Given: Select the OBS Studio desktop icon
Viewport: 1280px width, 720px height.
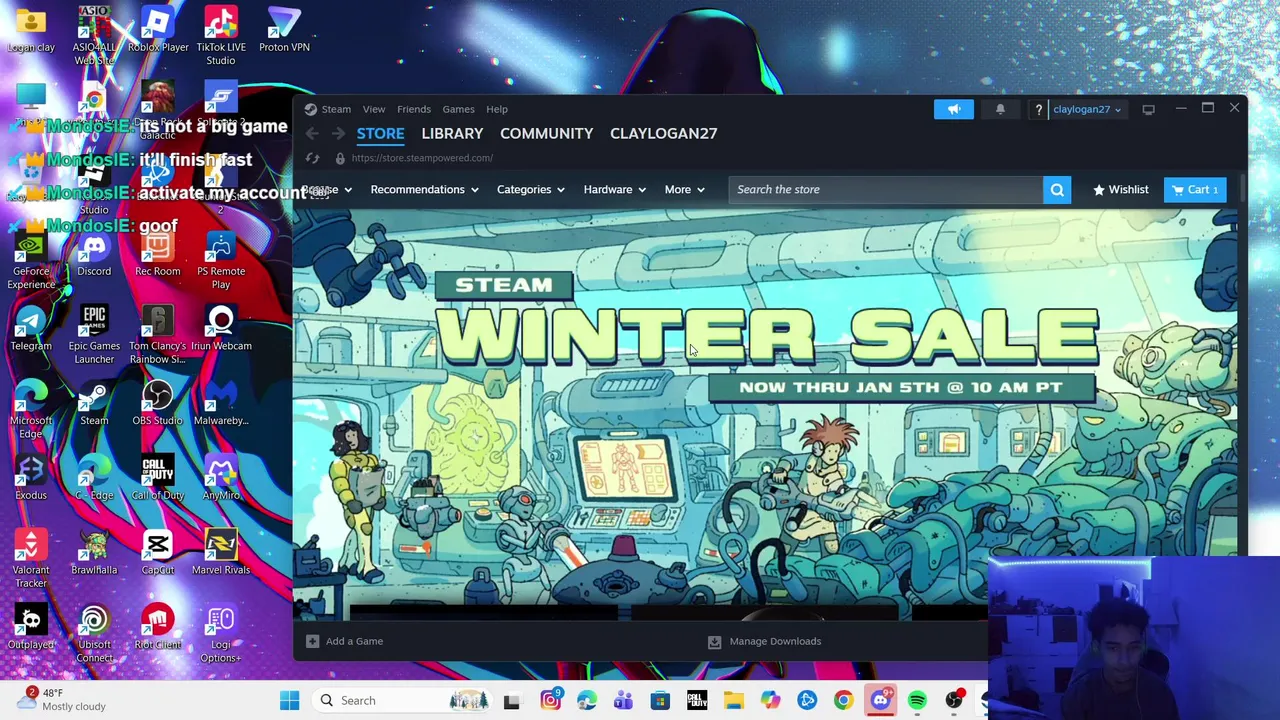Looking at the screenshot, I should (x=157, y=403).
